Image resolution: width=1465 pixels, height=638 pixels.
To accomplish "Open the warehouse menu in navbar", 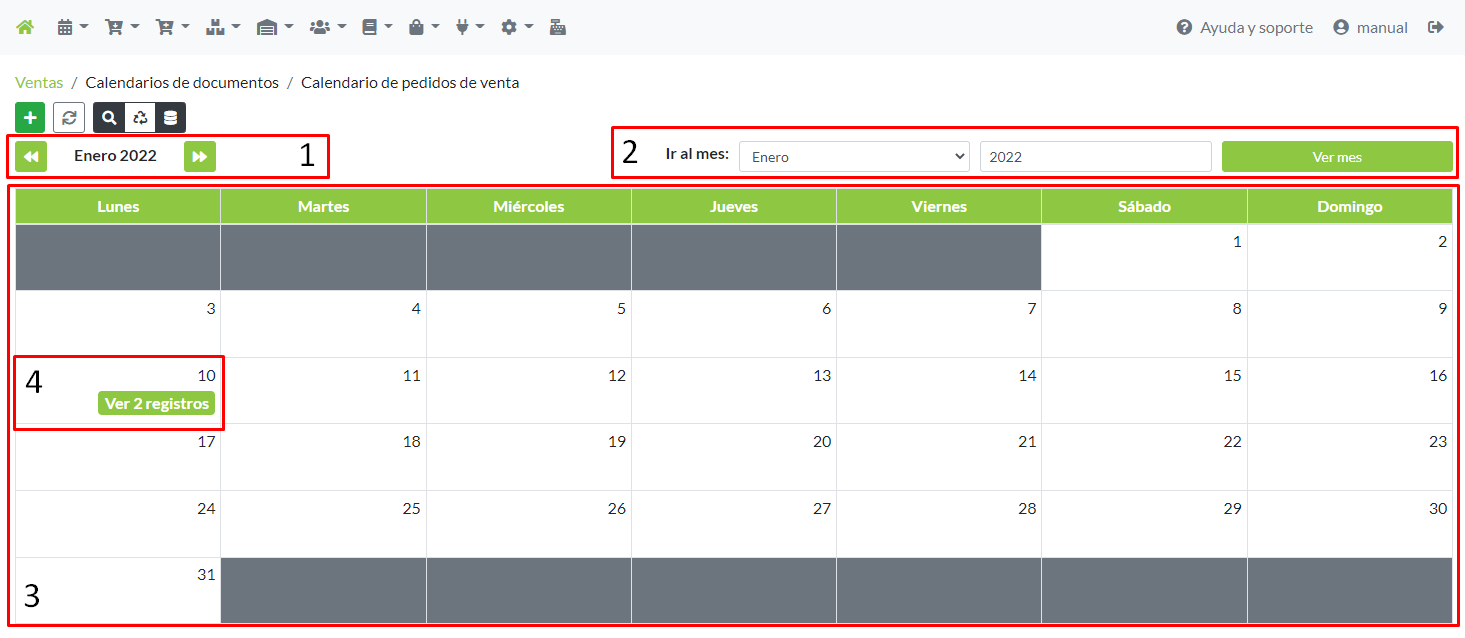I will pos(274,27).
